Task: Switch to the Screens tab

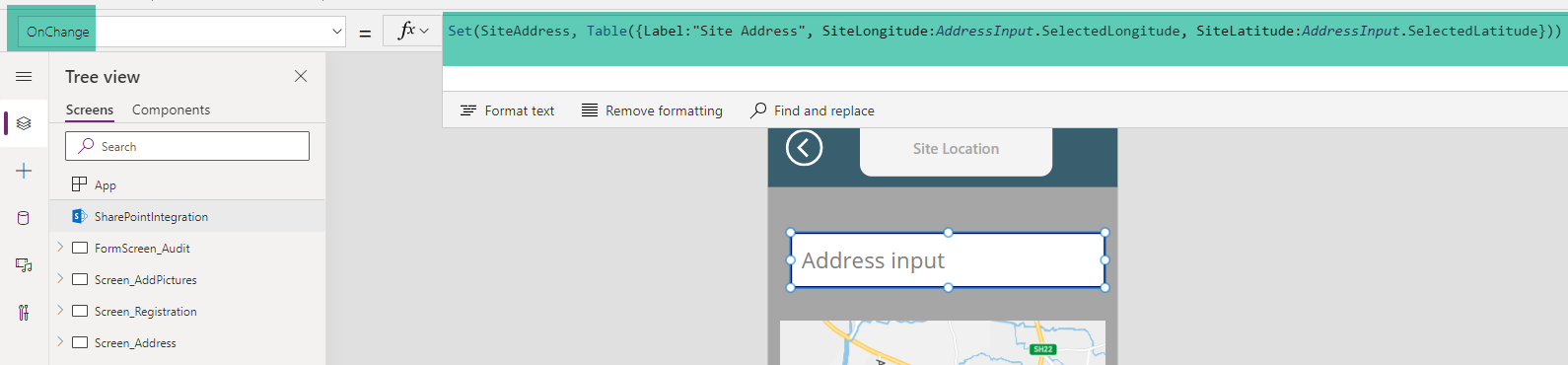Action: pyautogui.click(x=90, y=109)
